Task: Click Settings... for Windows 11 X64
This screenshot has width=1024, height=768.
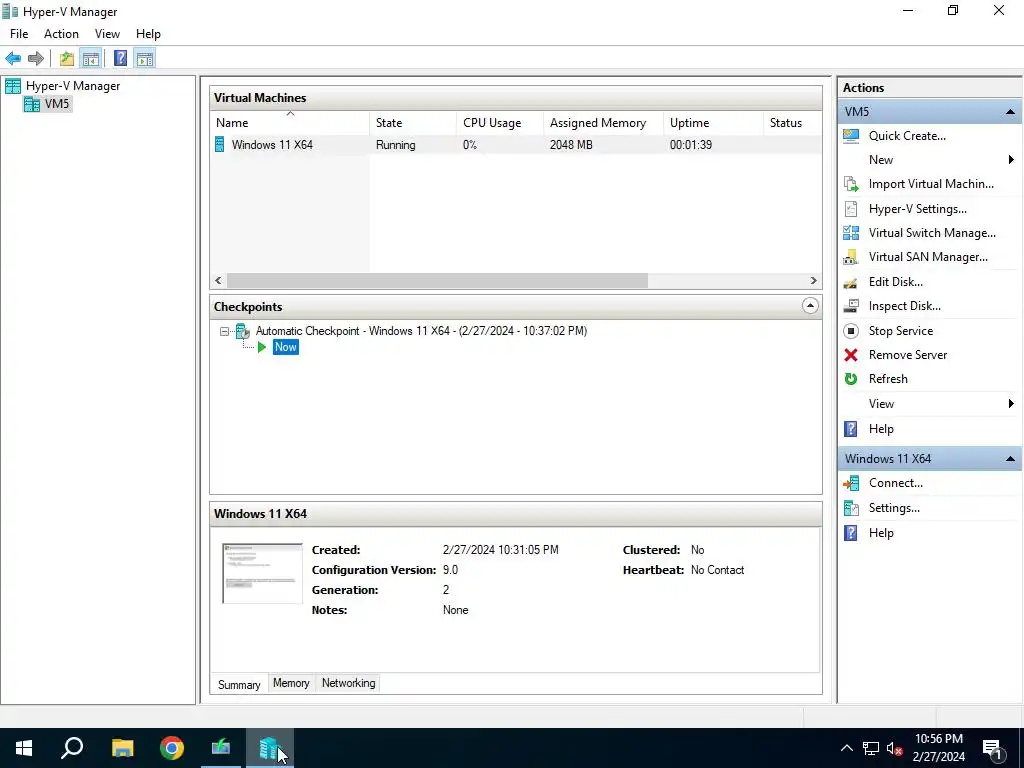Action: 894,508
